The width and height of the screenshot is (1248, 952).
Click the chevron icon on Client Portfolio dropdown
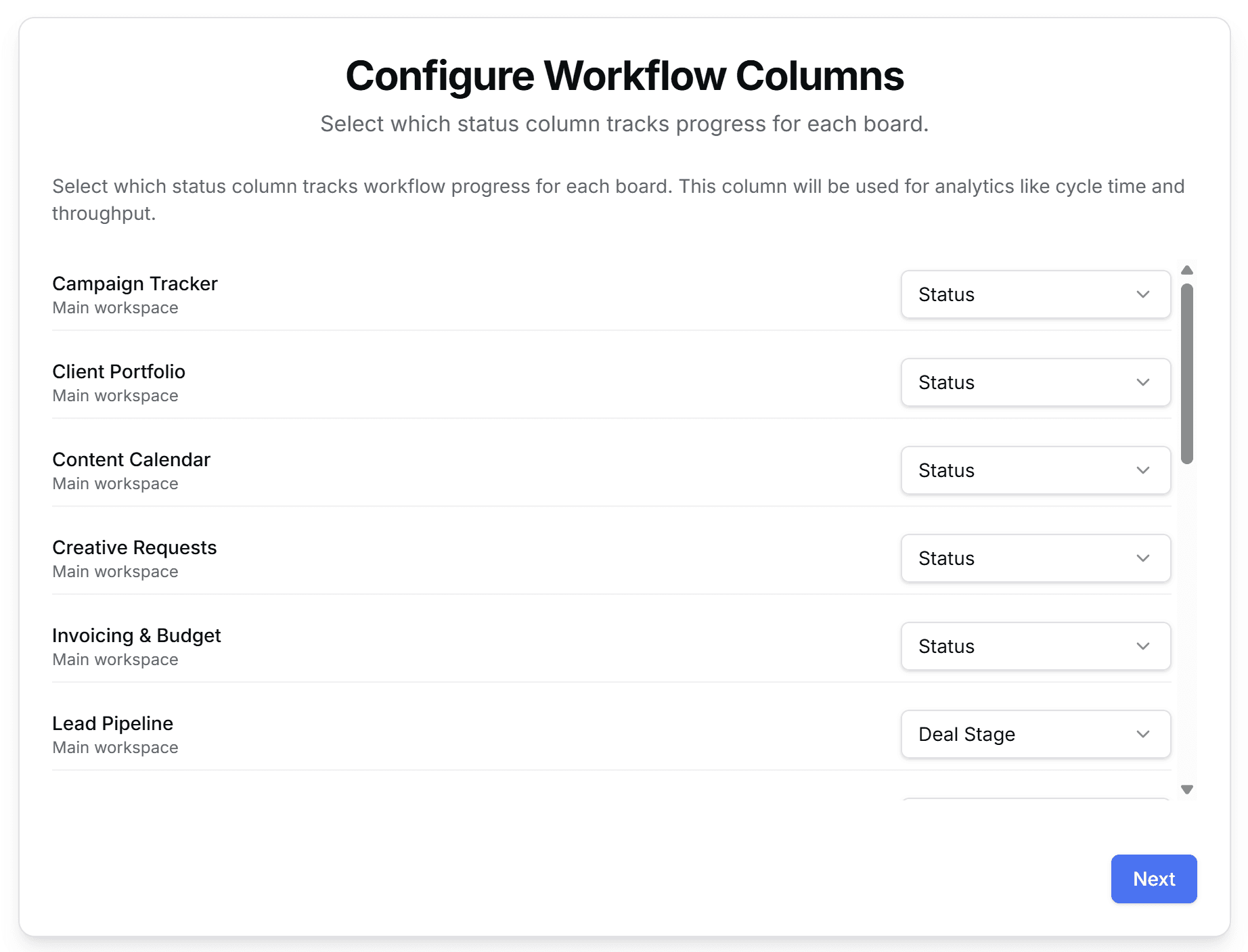pyautogui.click(x=1142, y=382)
